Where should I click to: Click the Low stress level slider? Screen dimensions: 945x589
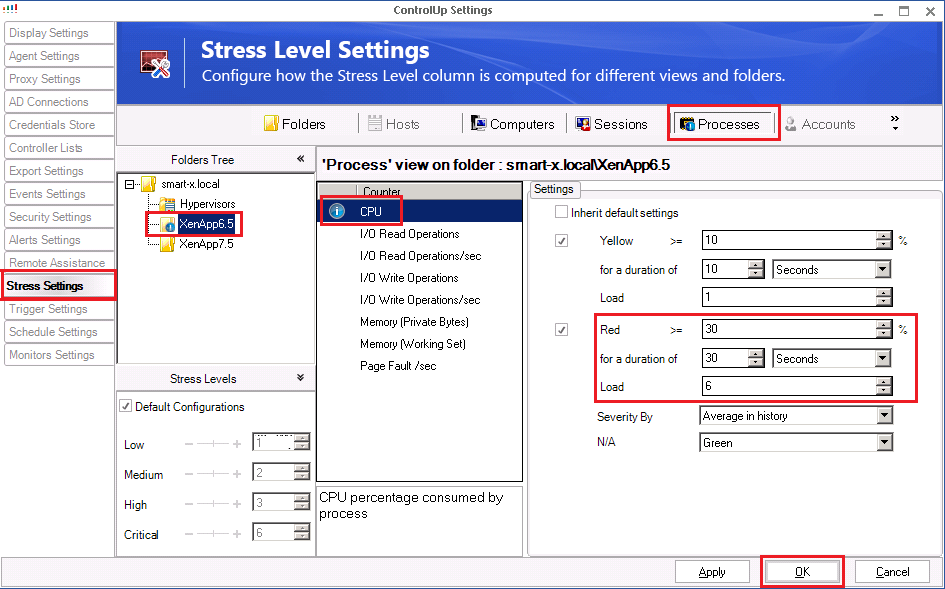coord(213,444)
